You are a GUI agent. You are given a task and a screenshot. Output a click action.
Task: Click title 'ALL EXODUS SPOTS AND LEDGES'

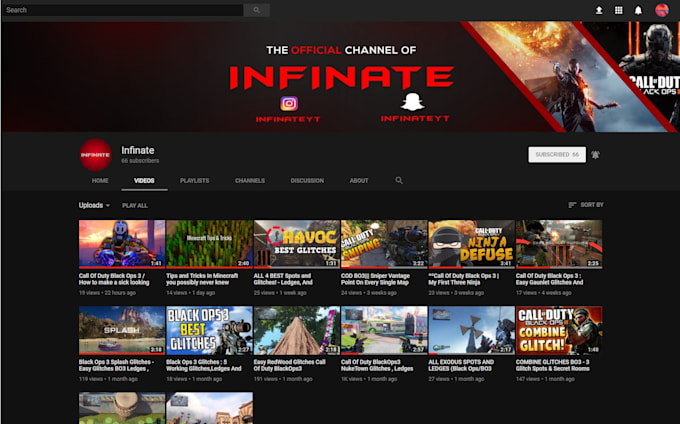click(461, 365)
